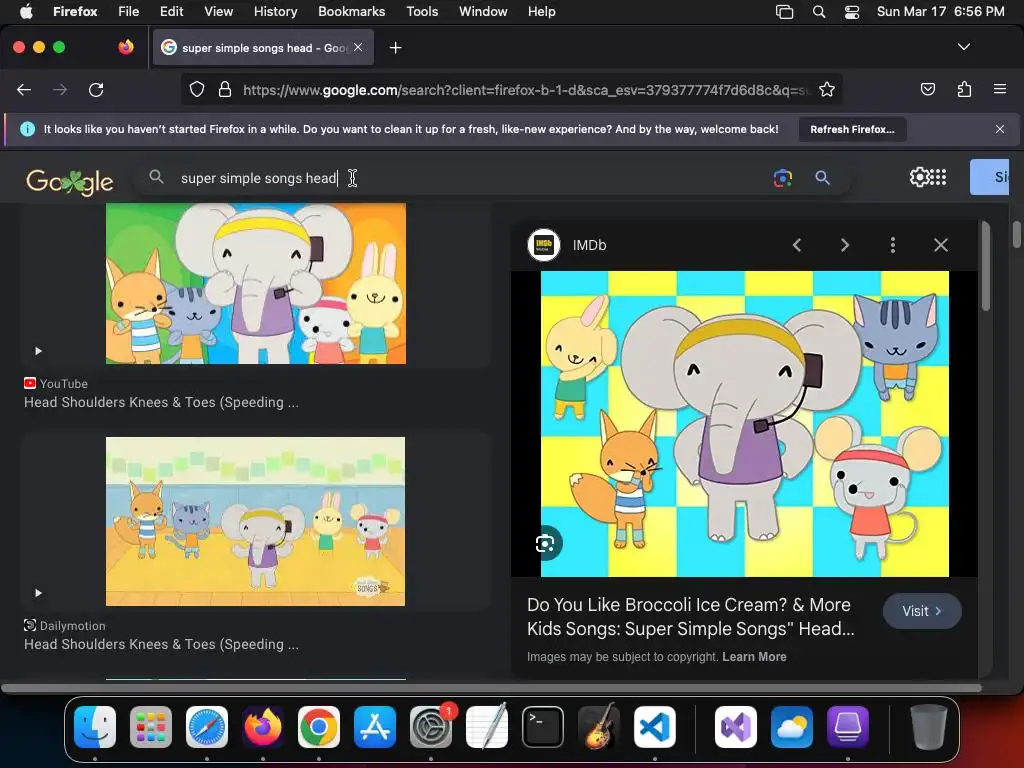Open the Firefox application menu
Screen dimensions: 1024x768
[x=75, y=12]
